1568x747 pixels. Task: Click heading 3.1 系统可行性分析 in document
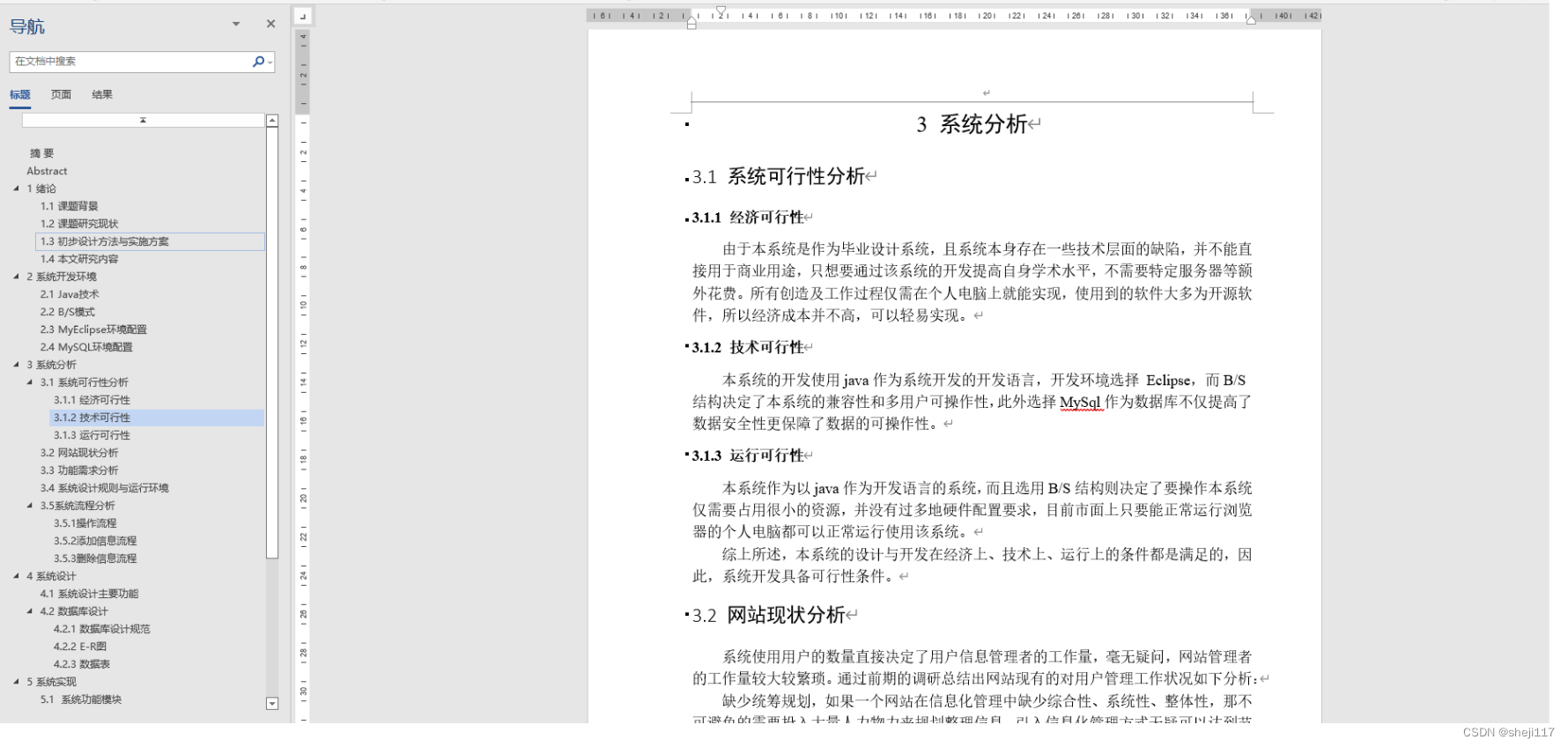tap(779, 176)
